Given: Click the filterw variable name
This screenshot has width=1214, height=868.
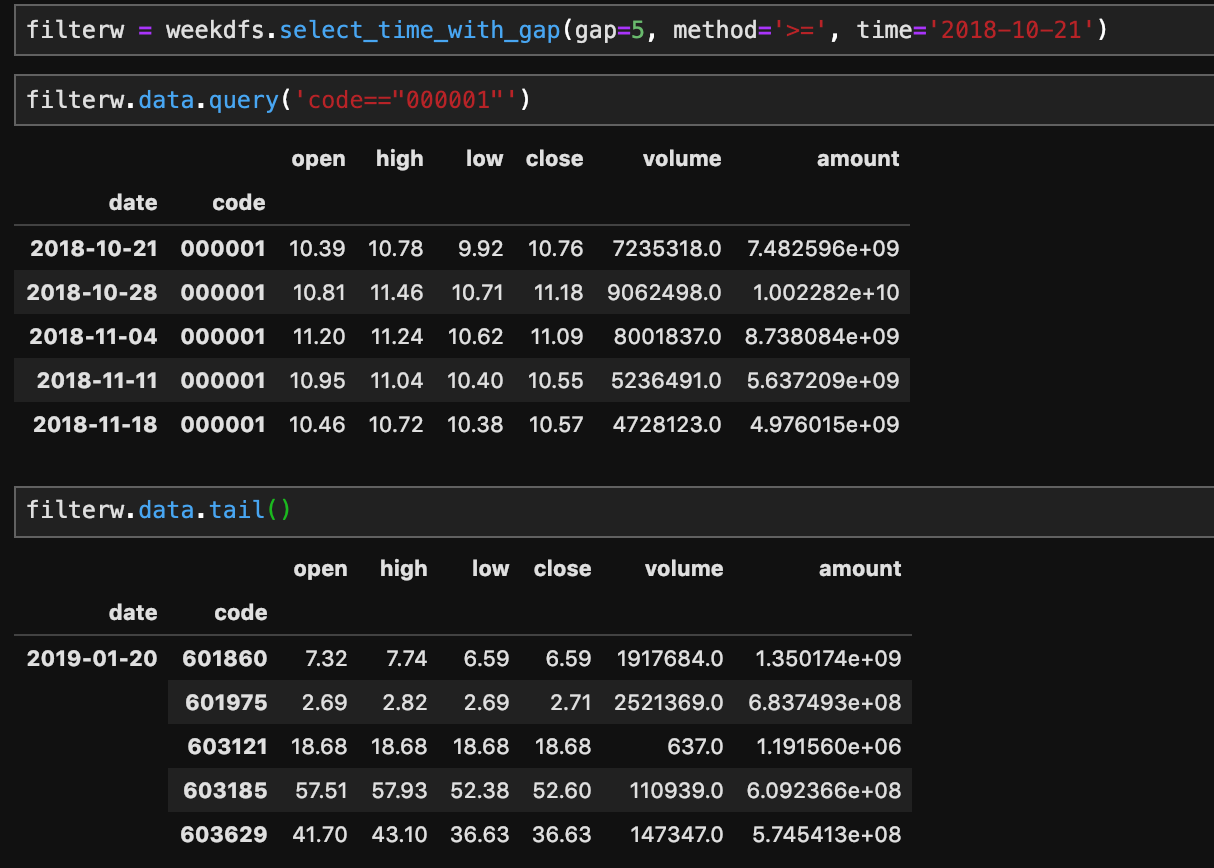Looking at the screenshot, I should pyautogui.click(x=75, y=29).
